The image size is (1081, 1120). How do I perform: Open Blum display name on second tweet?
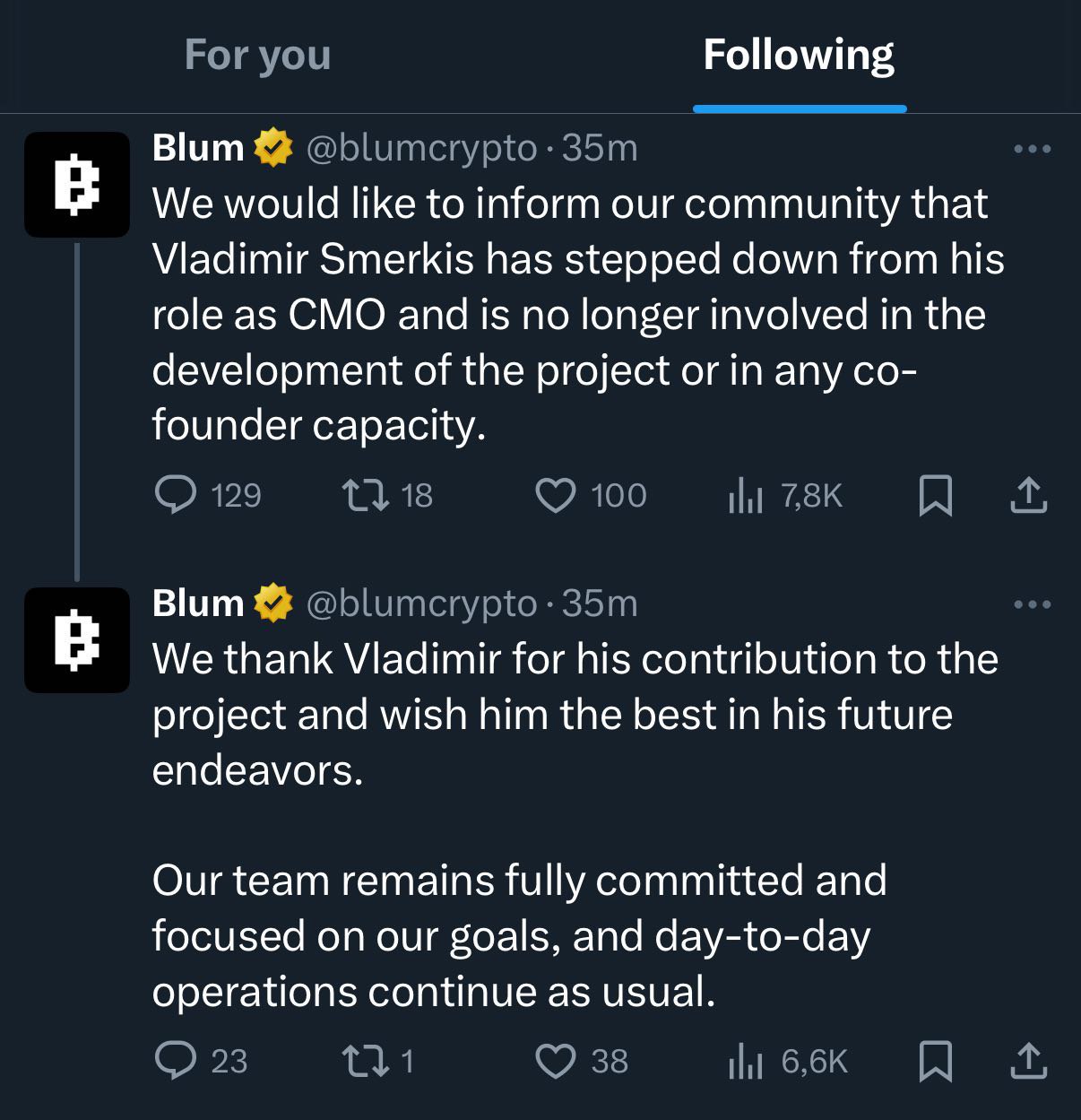(x=198, y=603)
